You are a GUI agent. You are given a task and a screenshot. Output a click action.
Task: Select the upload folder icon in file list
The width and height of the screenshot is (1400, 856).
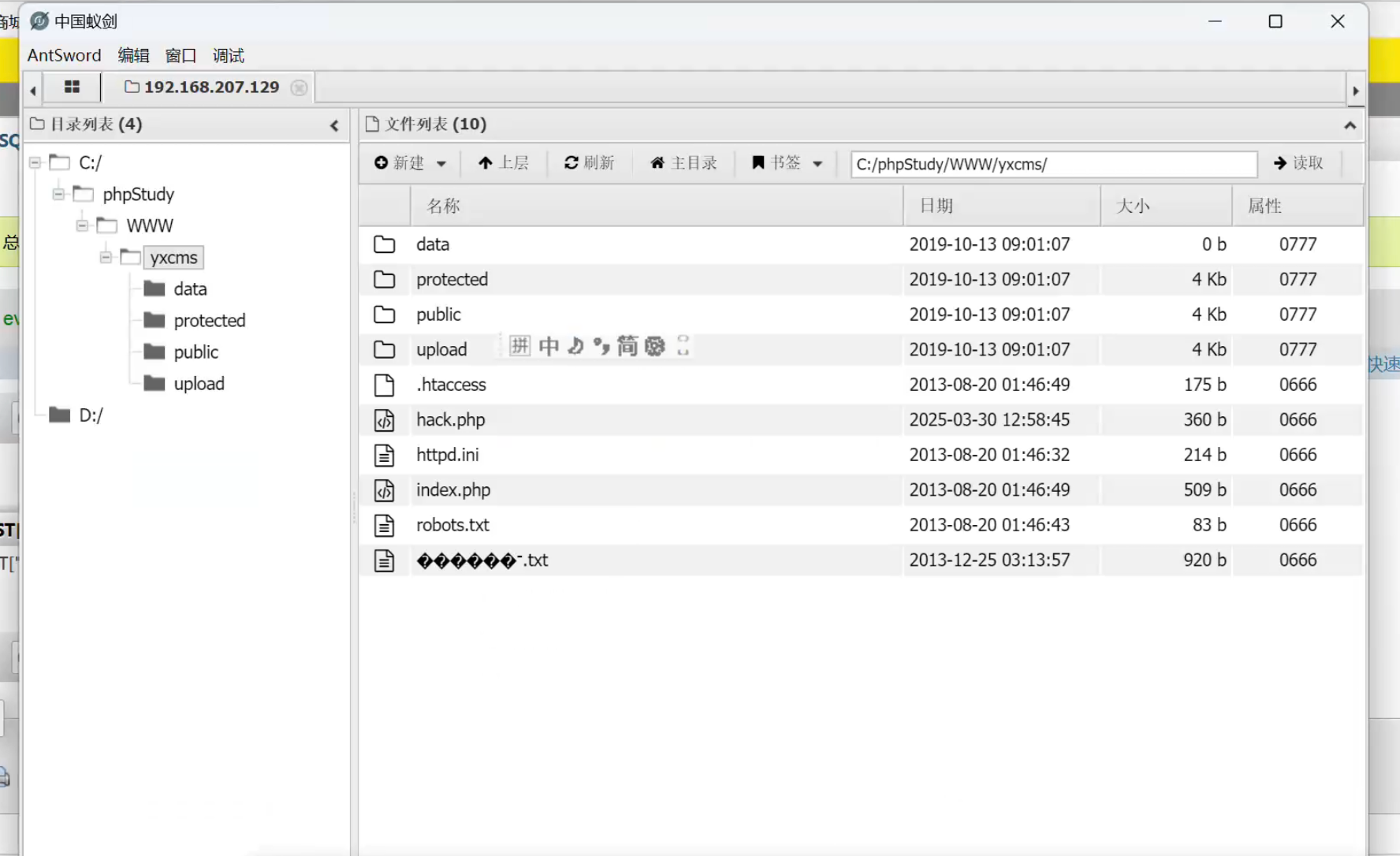384,350
